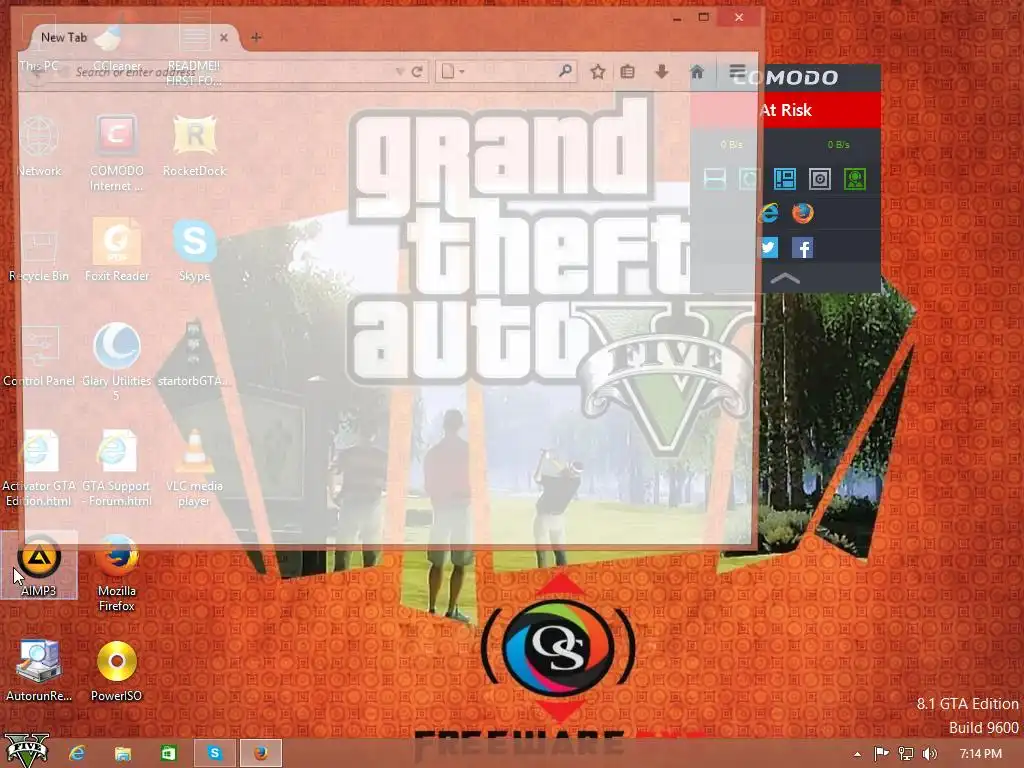Screen dimensions: 1024x768
Task: Bookmark this page with the star
Action: pyautogui.click(x=597, y=71)
